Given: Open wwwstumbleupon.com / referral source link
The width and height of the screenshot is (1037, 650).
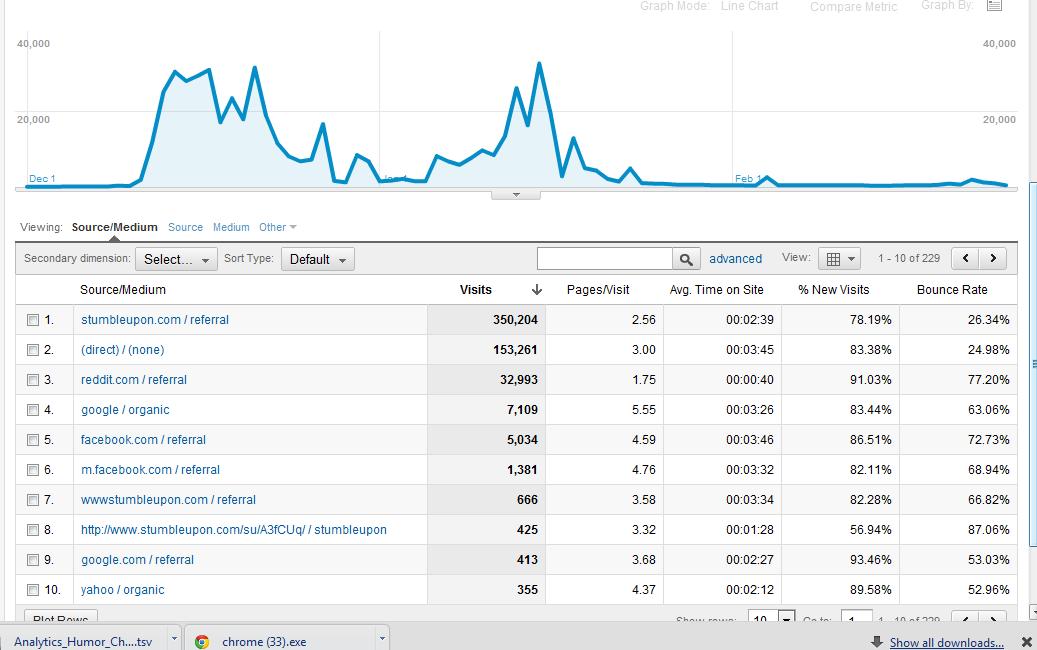Looking at the screenshot, I should tap(168, 500).
